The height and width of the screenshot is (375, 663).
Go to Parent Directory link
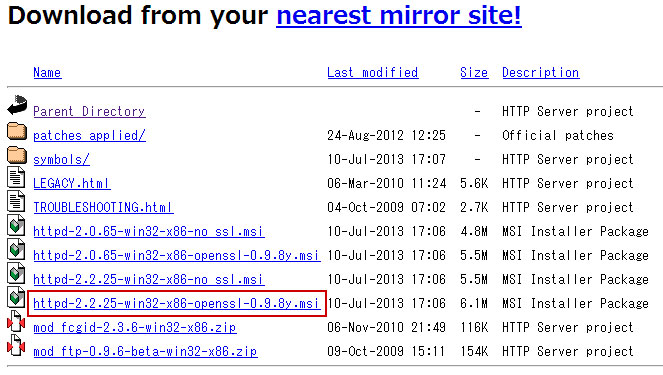(x=89, y=112)
